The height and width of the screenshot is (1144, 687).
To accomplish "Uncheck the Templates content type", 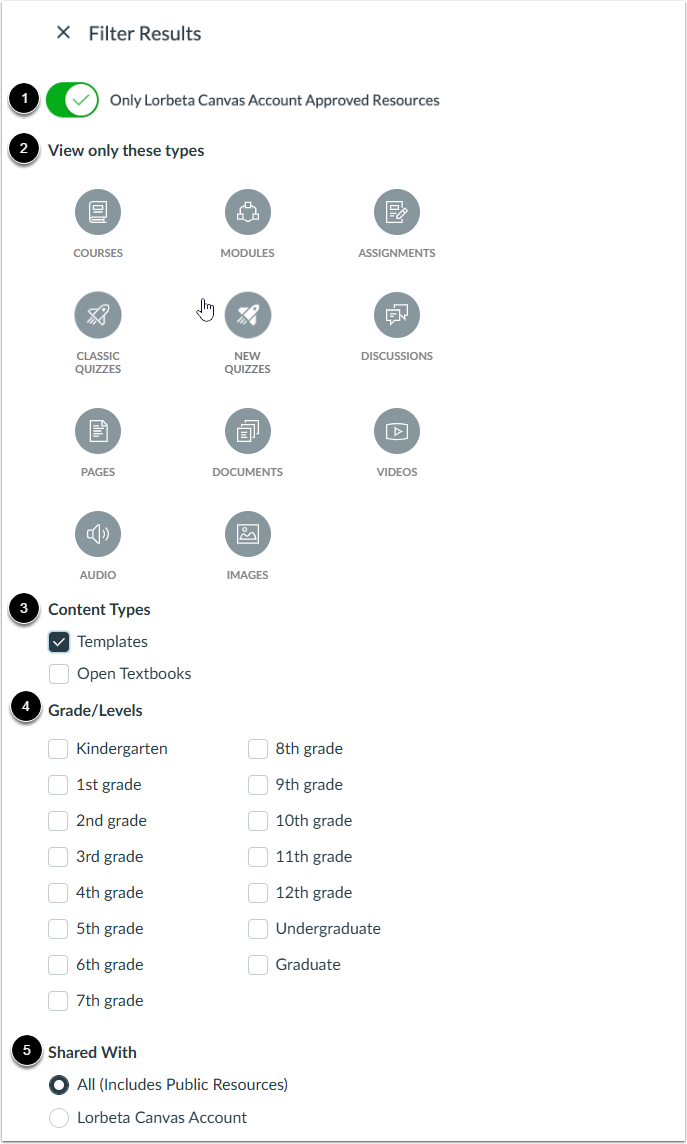I will click(x=58, y=641).
